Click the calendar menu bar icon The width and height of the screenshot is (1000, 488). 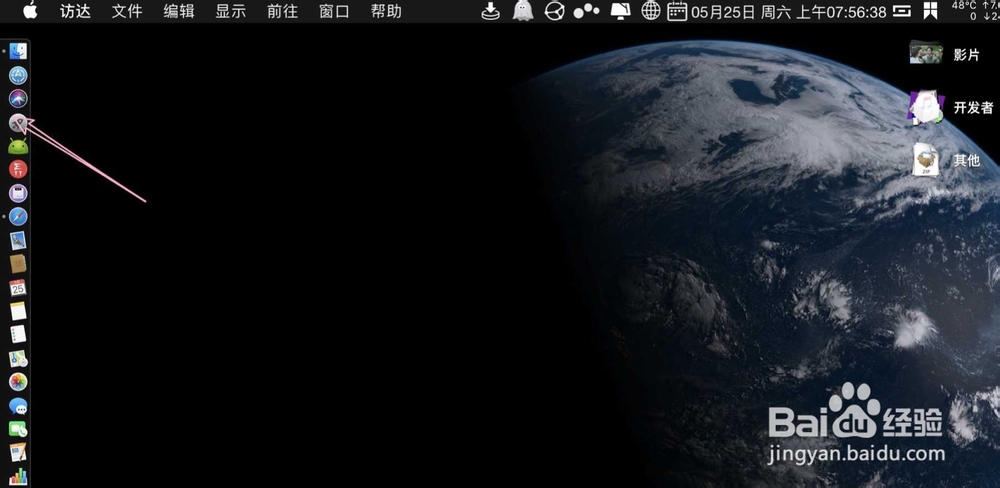pos(677,11)
